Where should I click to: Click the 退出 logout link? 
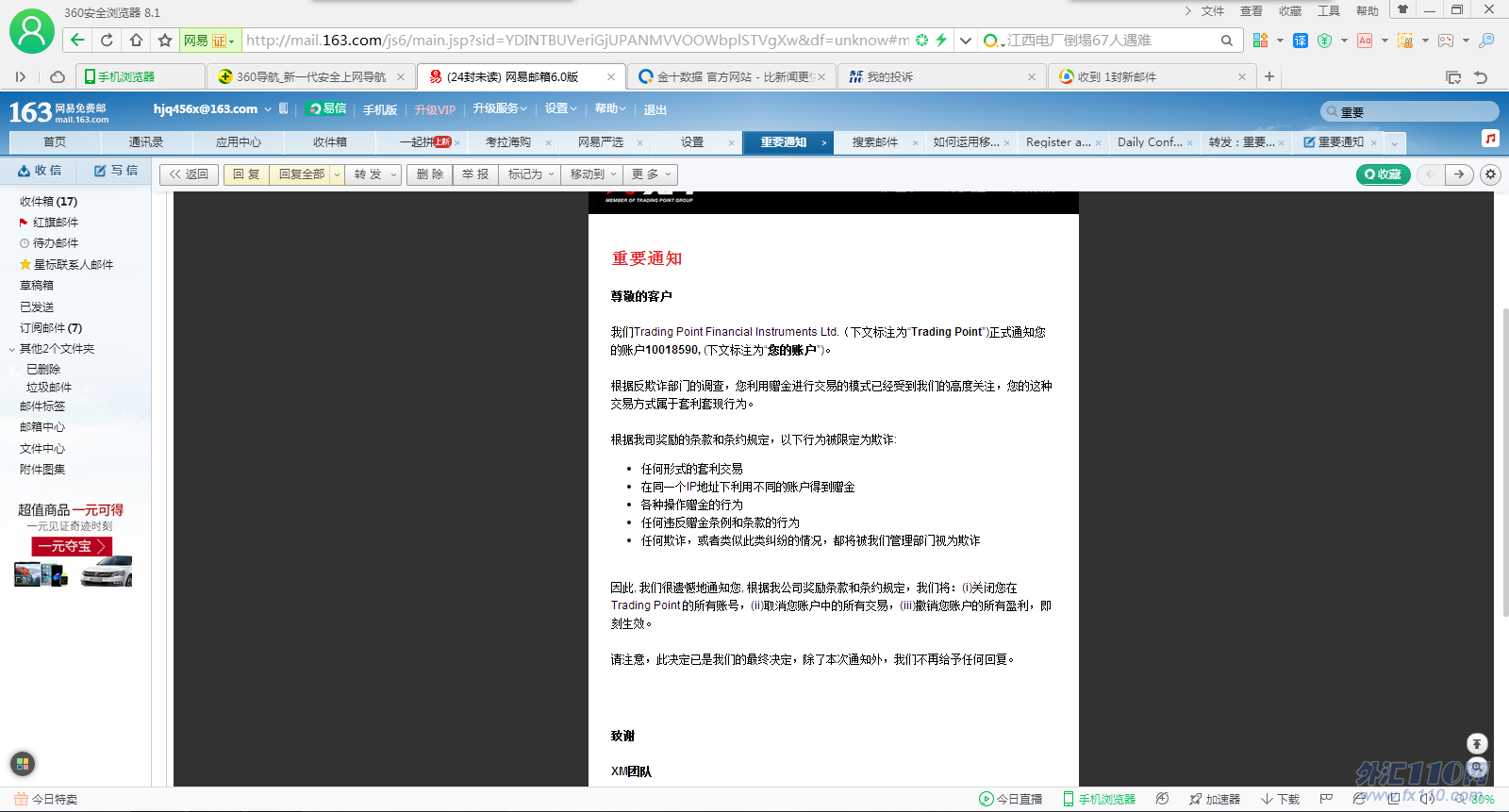pos(655,110)
